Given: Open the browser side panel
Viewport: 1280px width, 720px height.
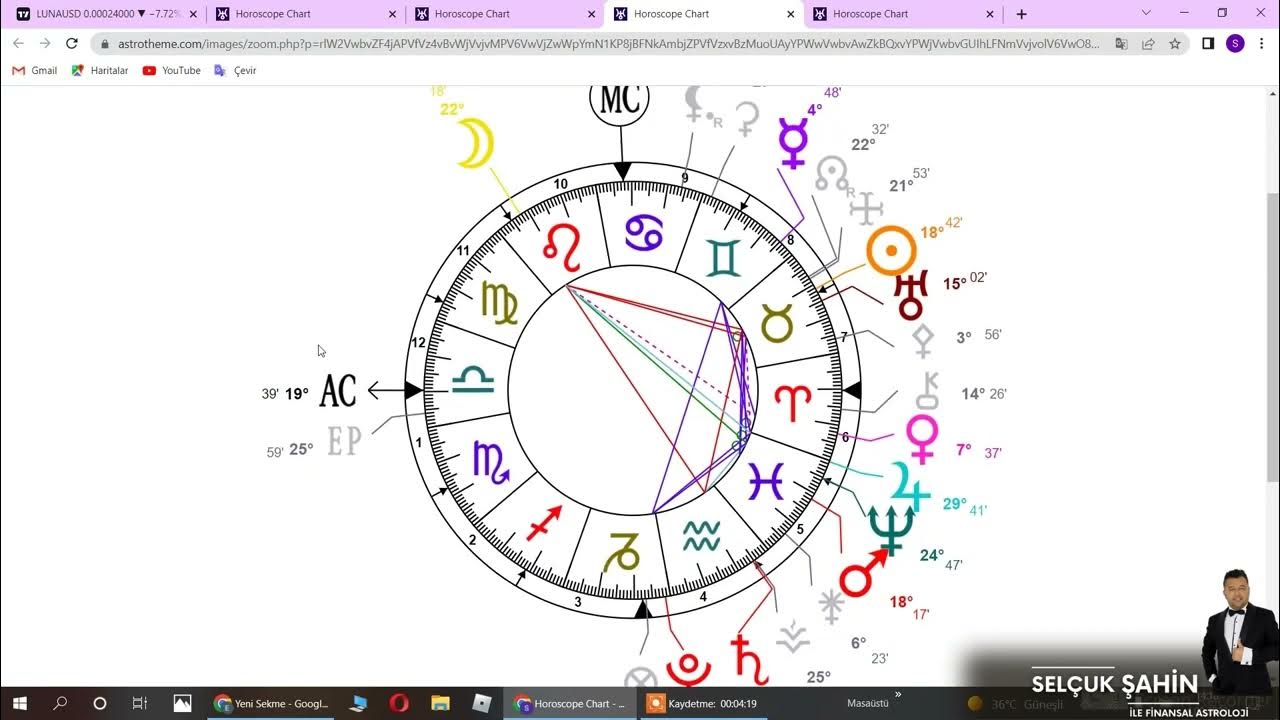Looking at the screenshot, I should (x=1208, y=44).
